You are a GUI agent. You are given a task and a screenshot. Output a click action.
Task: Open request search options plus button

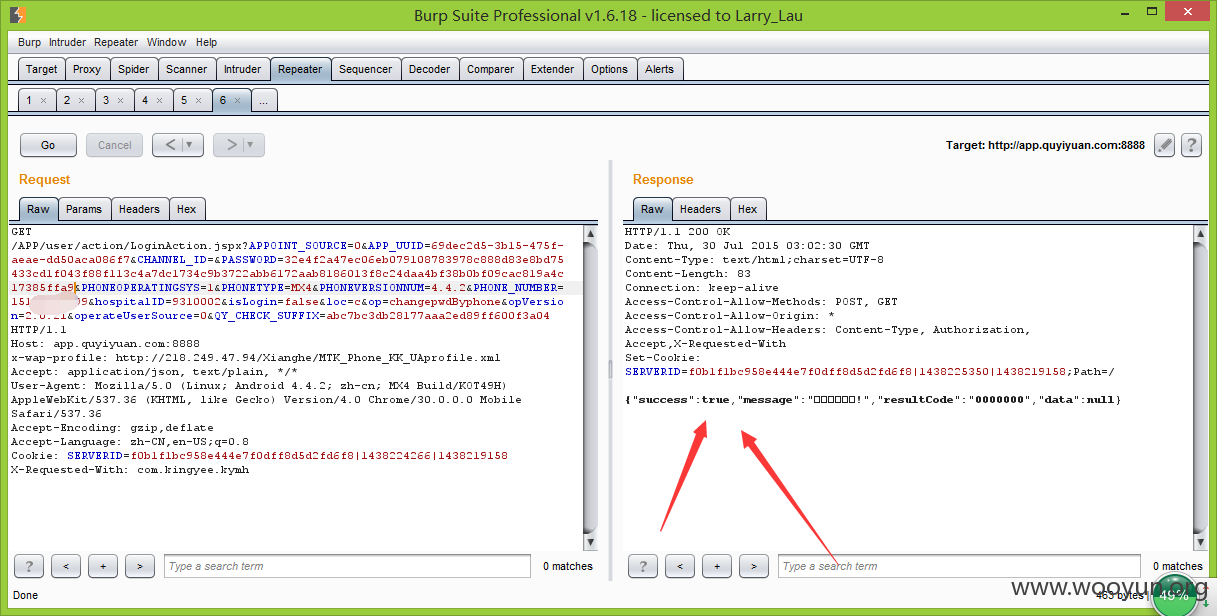103,566
